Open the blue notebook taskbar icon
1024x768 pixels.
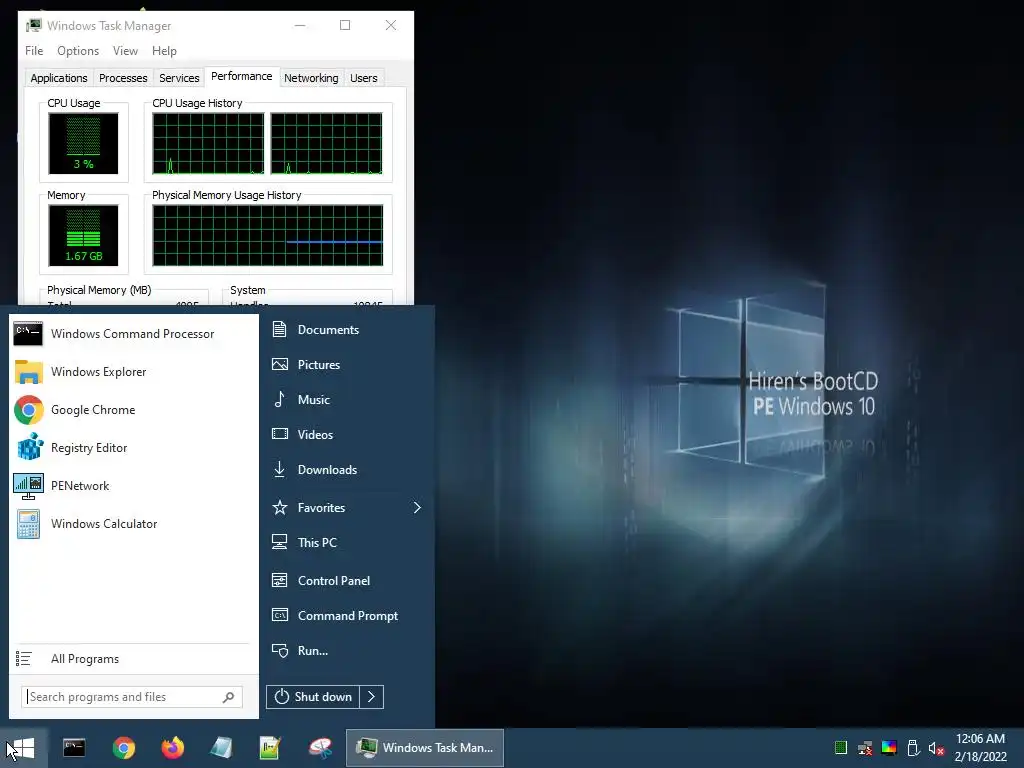click(x=221, y=748)
